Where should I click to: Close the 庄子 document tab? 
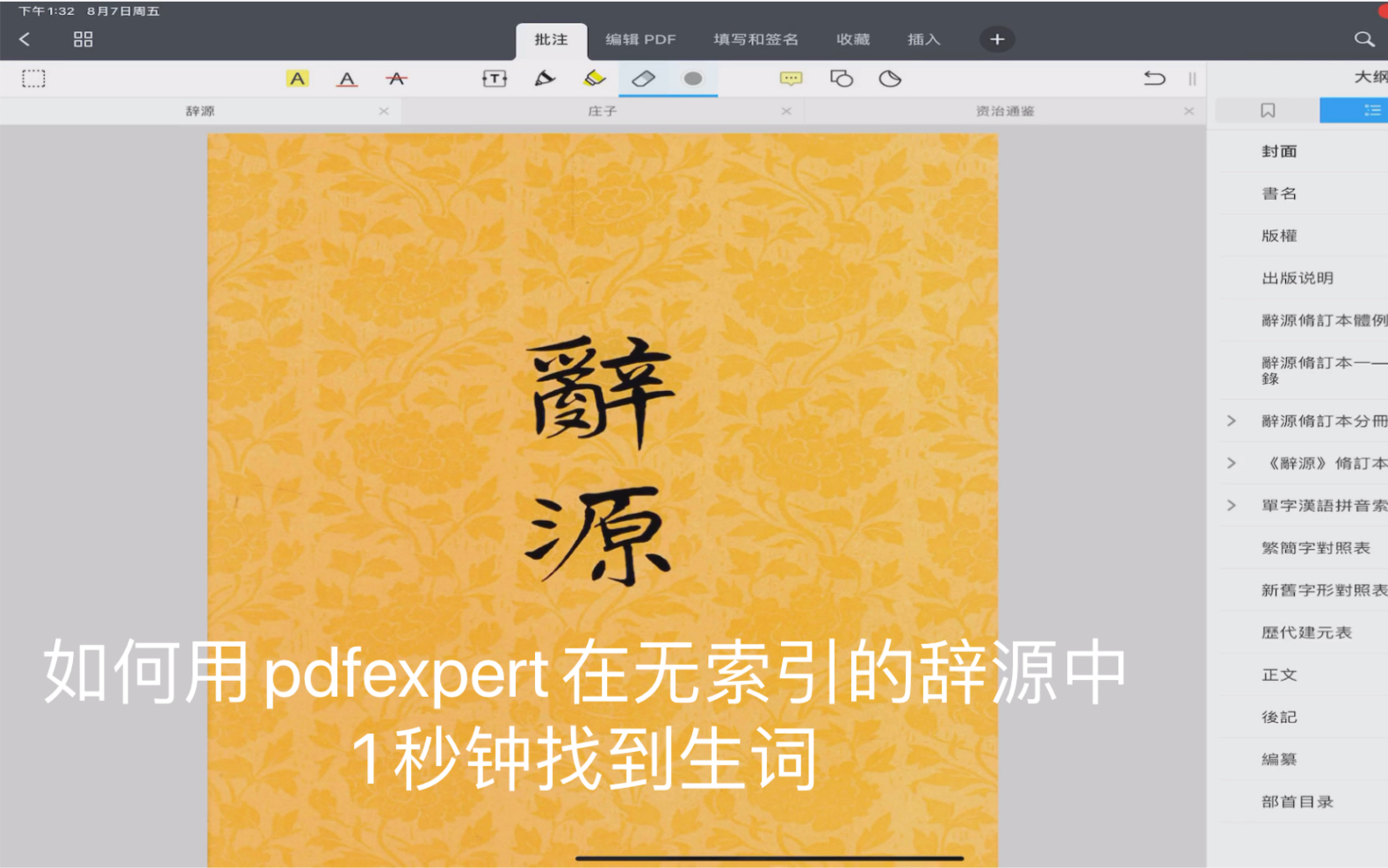[x=786, y=111]
